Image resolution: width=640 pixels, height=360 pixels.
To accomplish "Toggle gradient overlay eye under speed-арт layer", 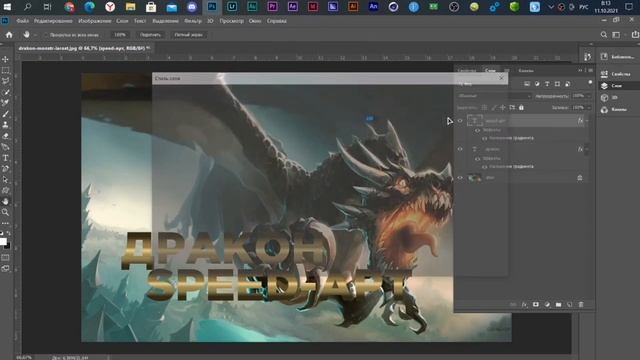I will [x=484, y=138].
